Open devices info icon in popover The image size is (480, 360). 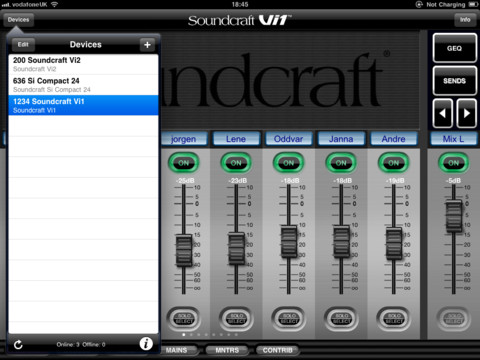[x=146, y=344]
